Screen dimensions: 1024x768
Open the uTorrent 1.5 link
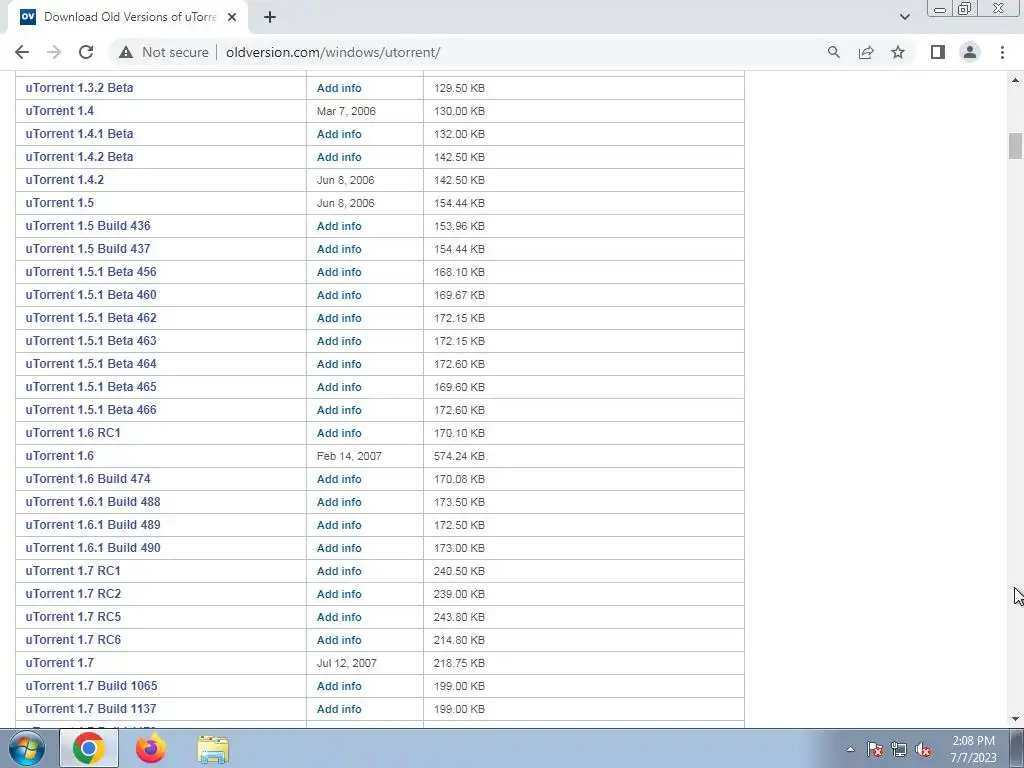click(x=59, y=202)
